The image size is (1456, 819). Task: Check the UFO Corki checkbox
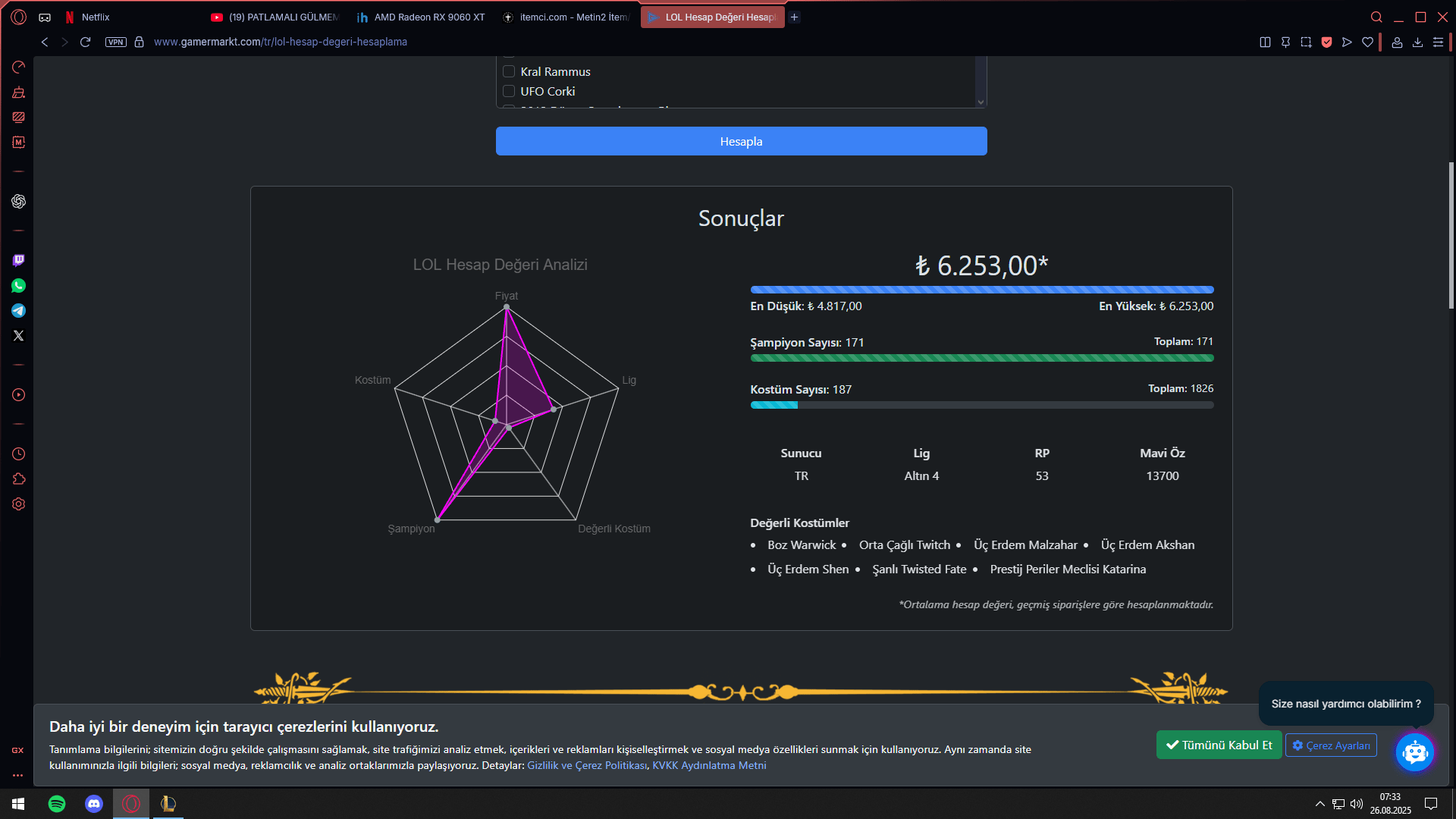509,91
